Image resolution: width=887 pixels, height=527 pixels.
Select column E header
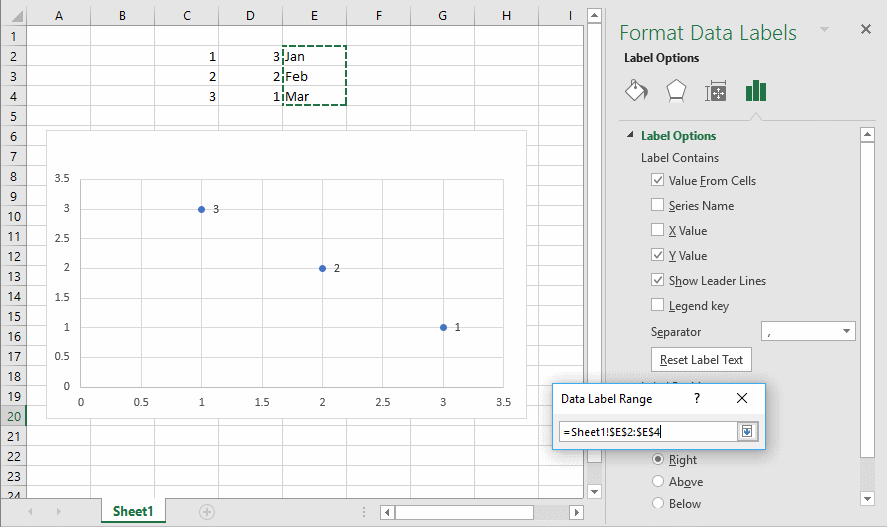click(x=315, y=16)
